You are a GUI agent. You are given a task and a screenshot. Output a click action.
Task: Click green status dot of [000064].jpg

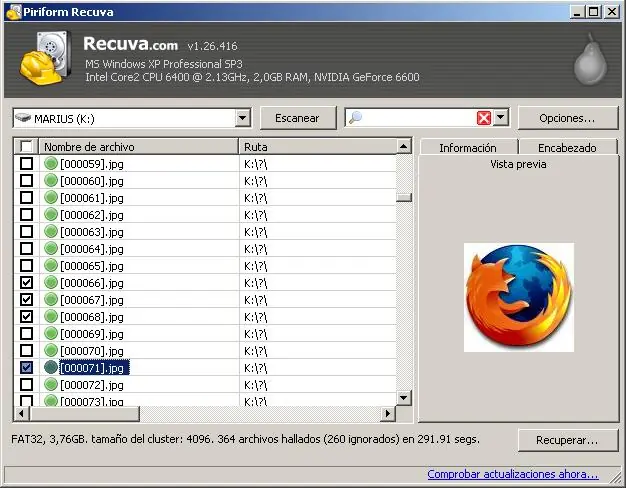[51, 248]
